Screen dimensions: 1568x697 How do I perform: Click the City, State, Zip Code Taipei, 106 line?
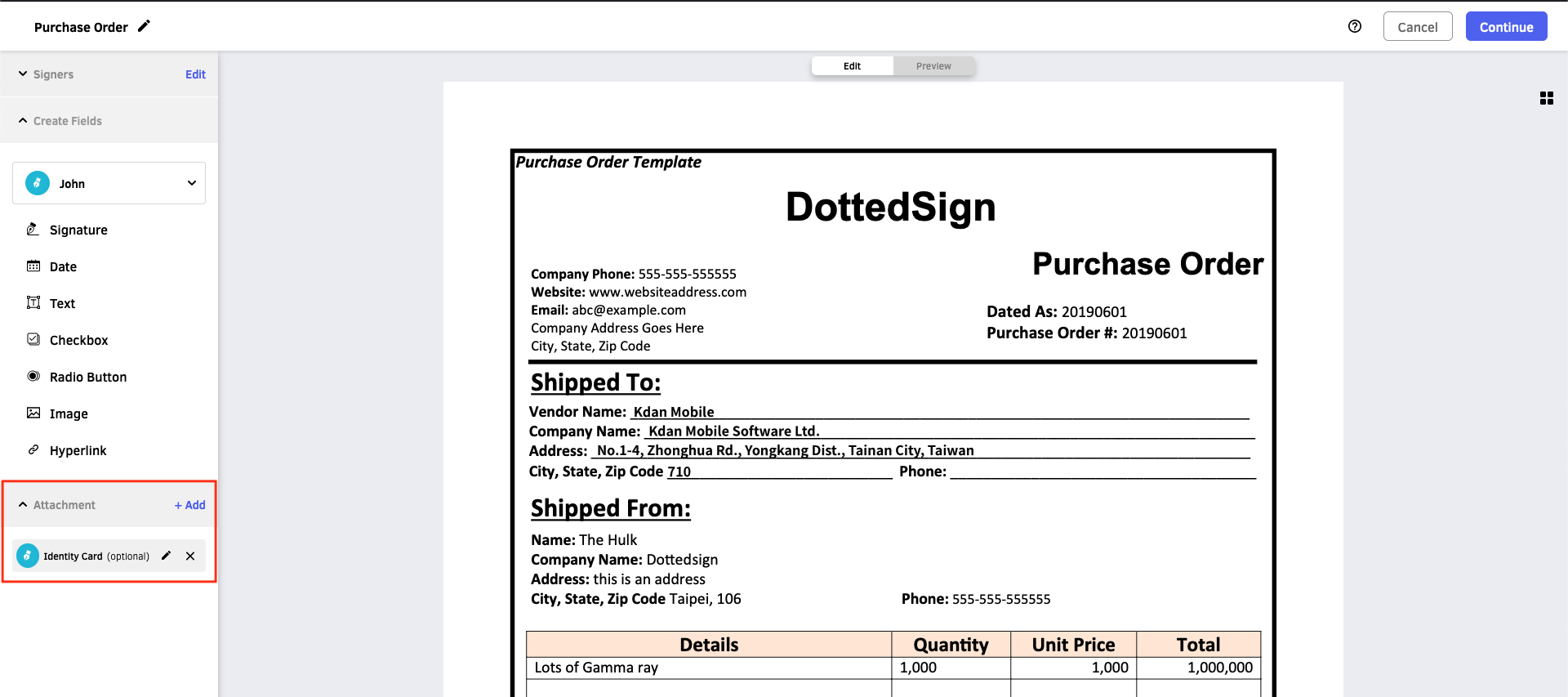tap(636, 599)
